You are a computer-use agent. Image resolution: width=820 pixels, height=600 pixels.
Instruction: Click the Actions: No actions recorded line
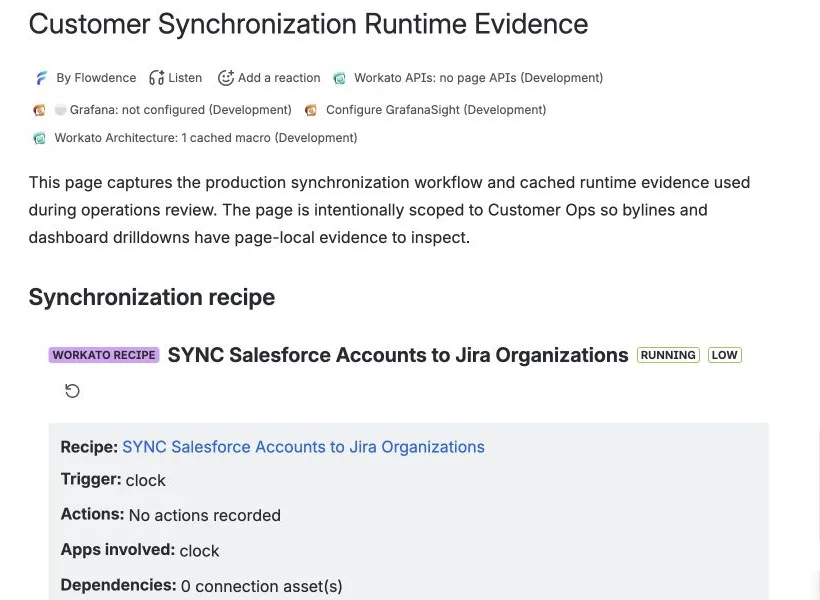coord(170,515)
